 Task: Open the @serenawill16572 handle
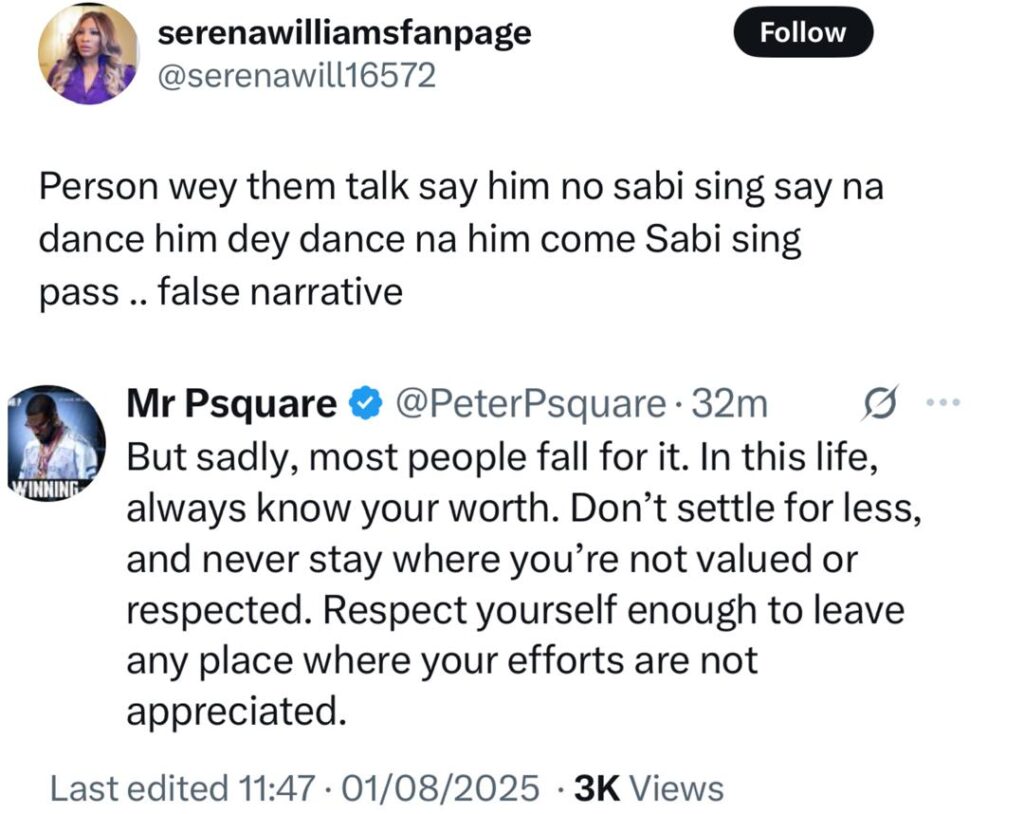tap(298, 75)
